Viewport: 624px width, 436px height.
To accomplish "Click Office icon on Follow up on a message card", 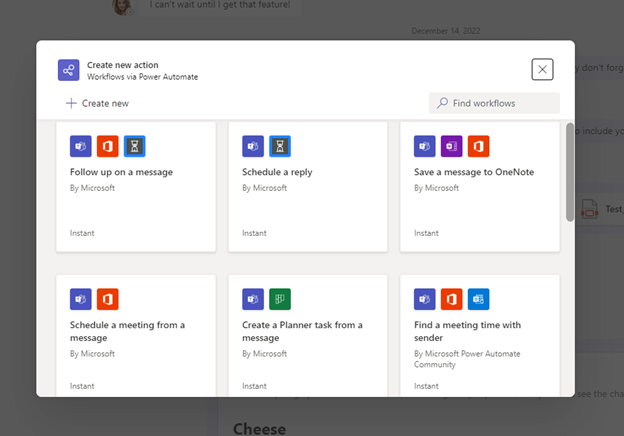I will pyautogui.click(x=107, y=146).
